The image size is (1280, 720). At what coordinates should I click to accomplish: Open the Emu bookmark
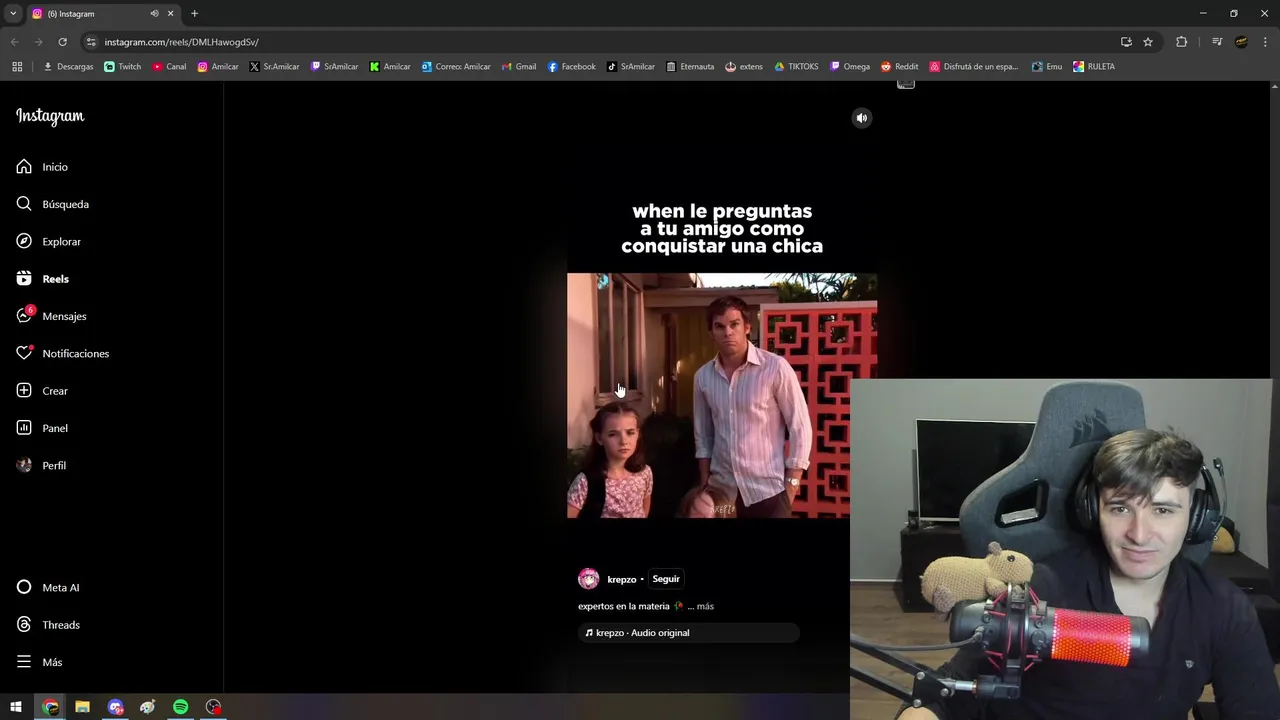coord(1047,67)
